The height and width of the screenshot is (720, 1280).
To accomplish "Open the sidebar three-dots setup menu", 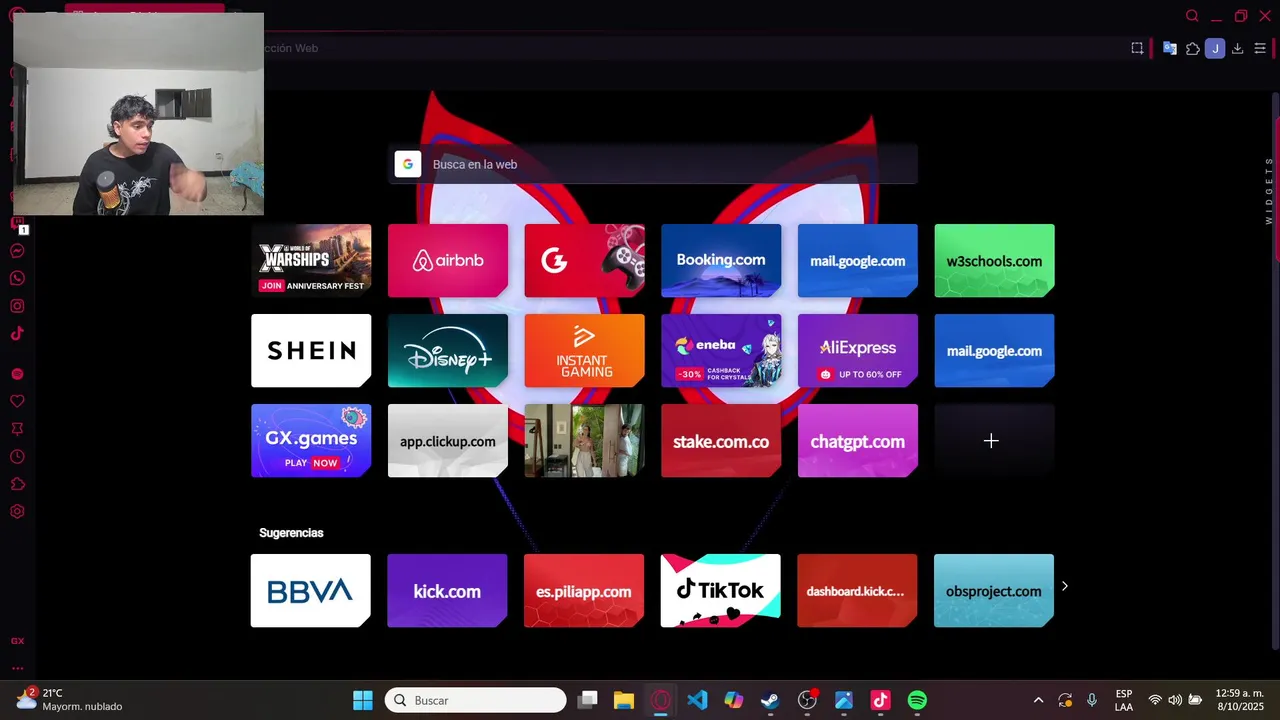I will point(17,668).
